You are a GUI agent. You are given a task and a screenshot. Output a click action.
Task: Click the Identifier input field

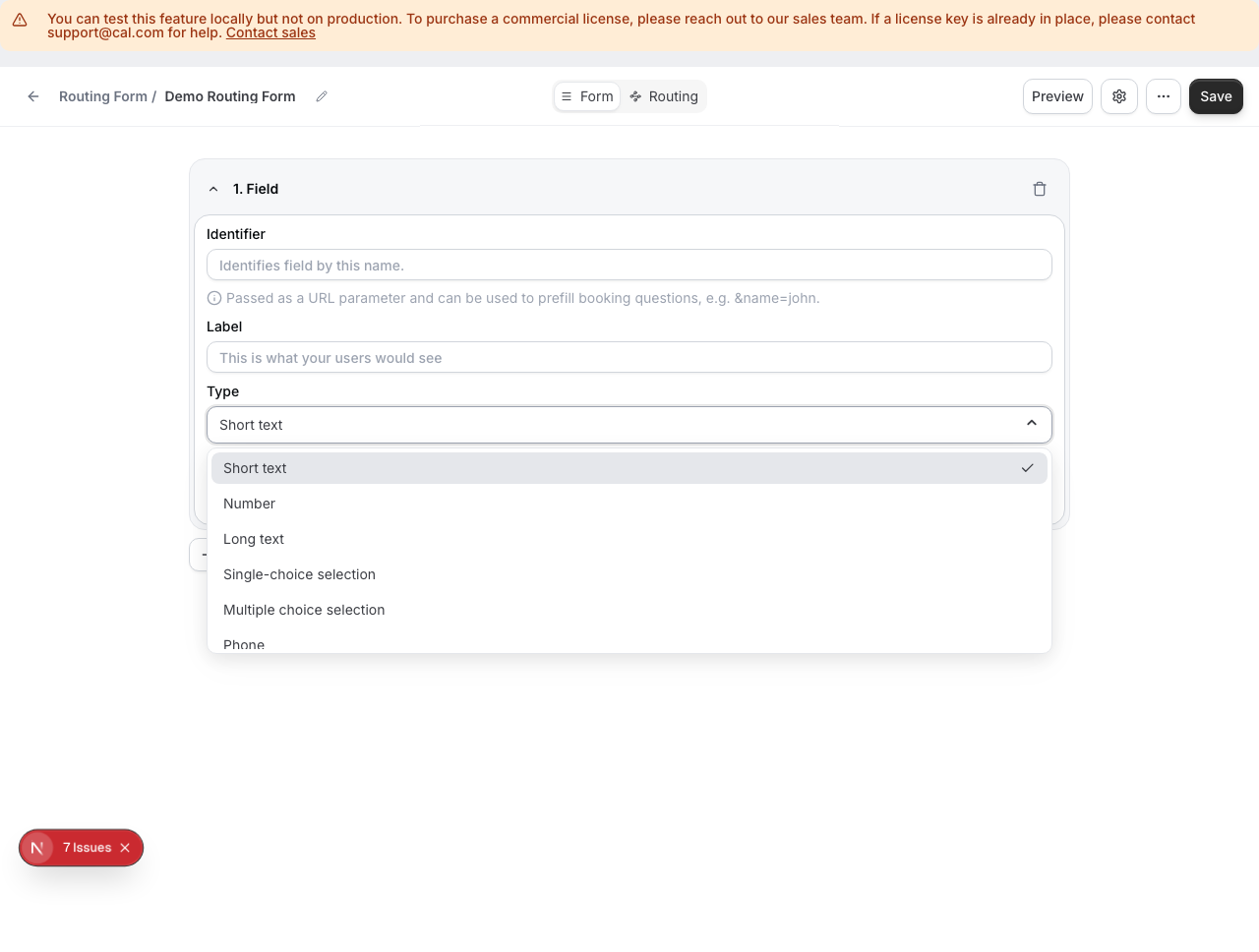pyautogui.click(x=629, y=265)
